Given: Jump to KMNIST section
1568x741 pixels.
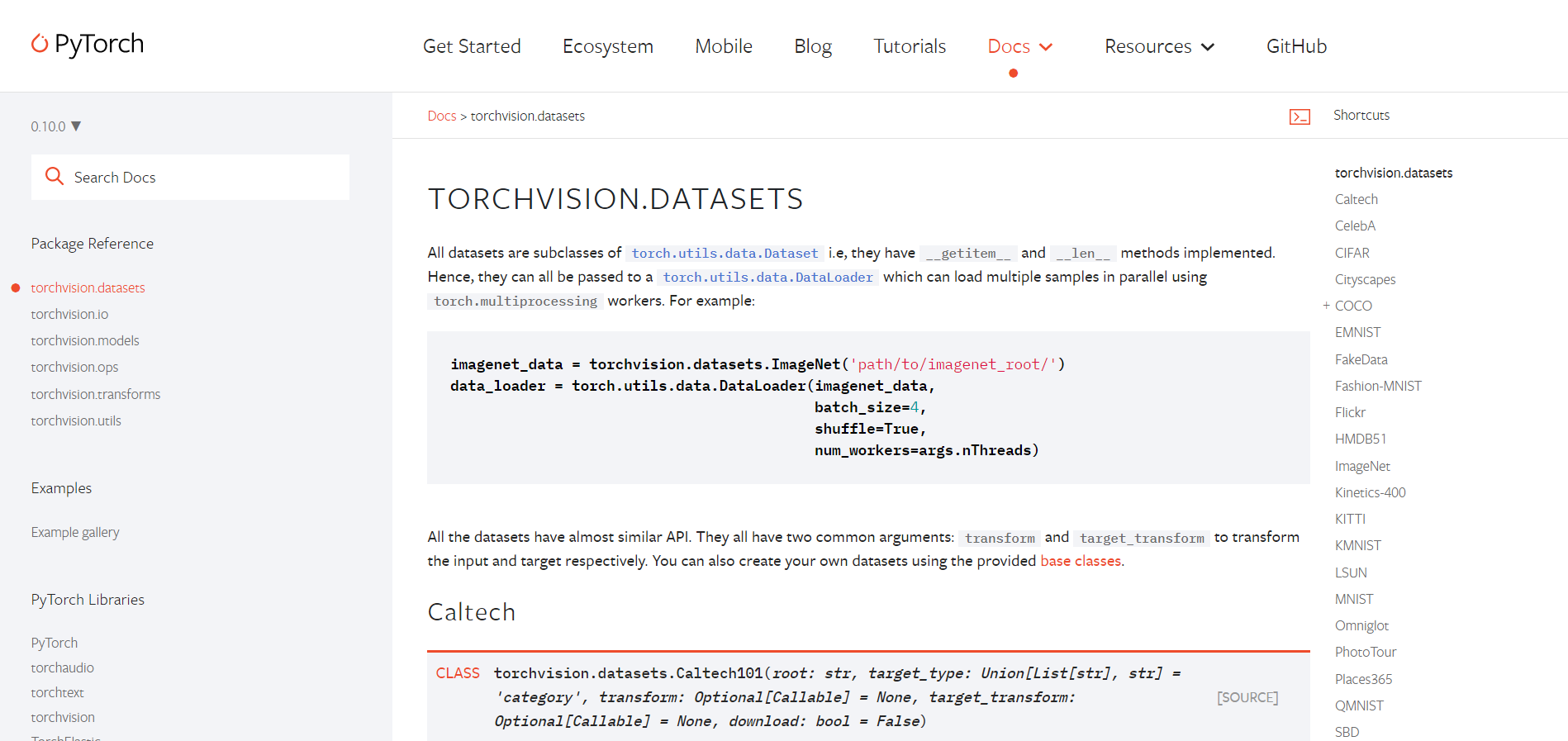Looking at the screenshot, I should [1358, 545].
